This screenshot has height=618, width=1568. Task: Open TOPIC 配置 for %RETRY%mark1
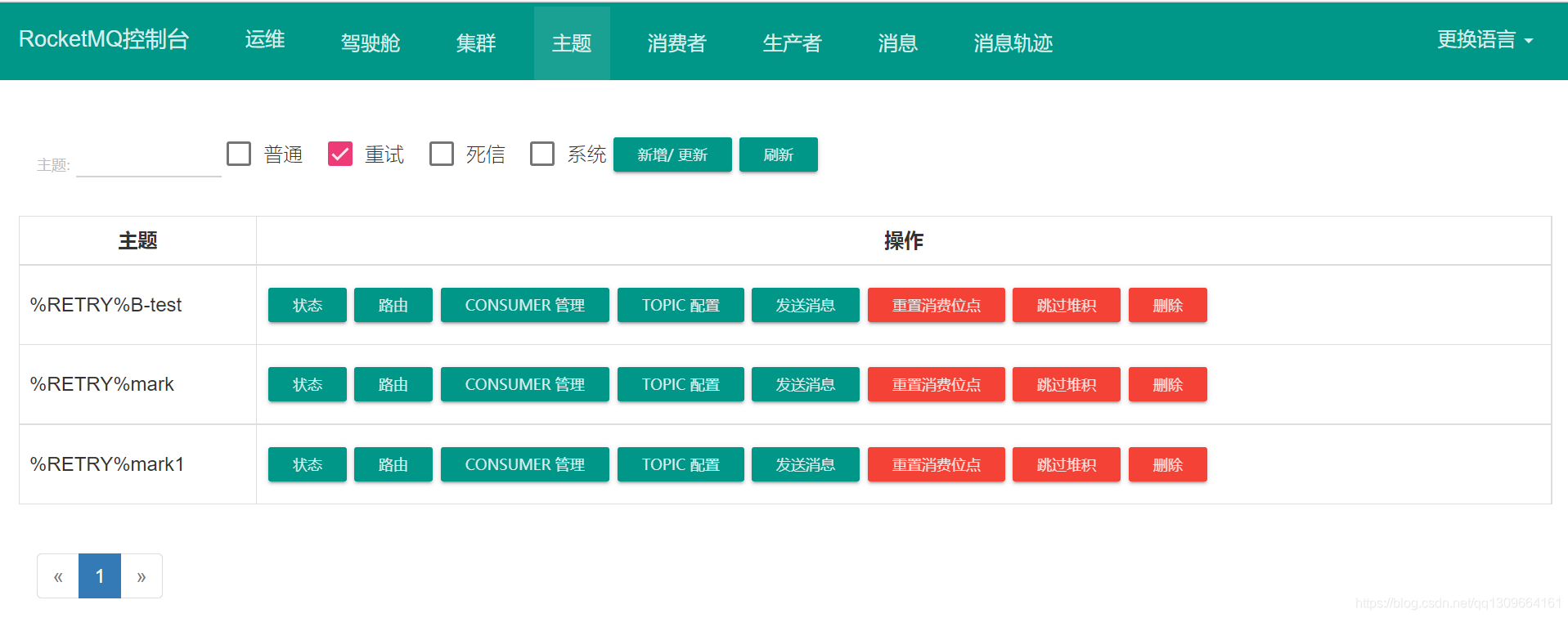point(681,464)
